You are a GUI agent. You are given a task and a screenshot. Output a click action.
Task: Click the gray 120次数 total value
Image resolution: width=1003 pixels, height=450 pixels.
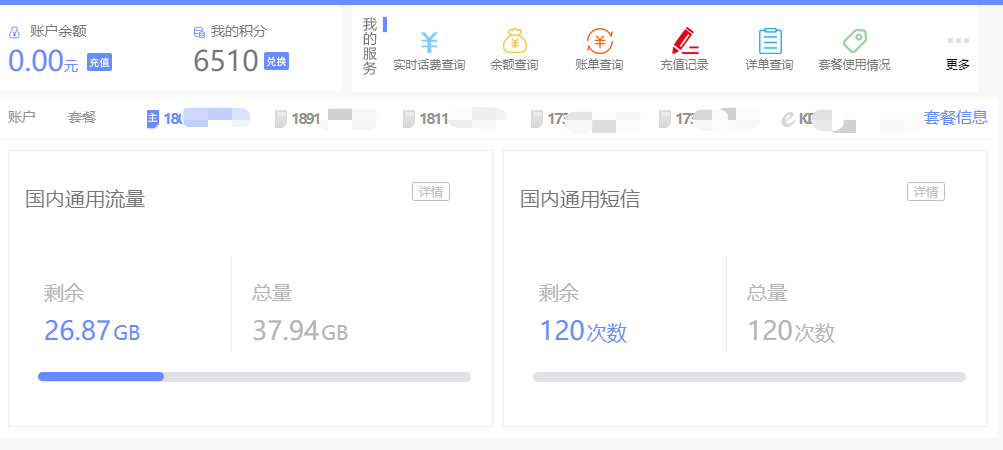coord(791,332)
